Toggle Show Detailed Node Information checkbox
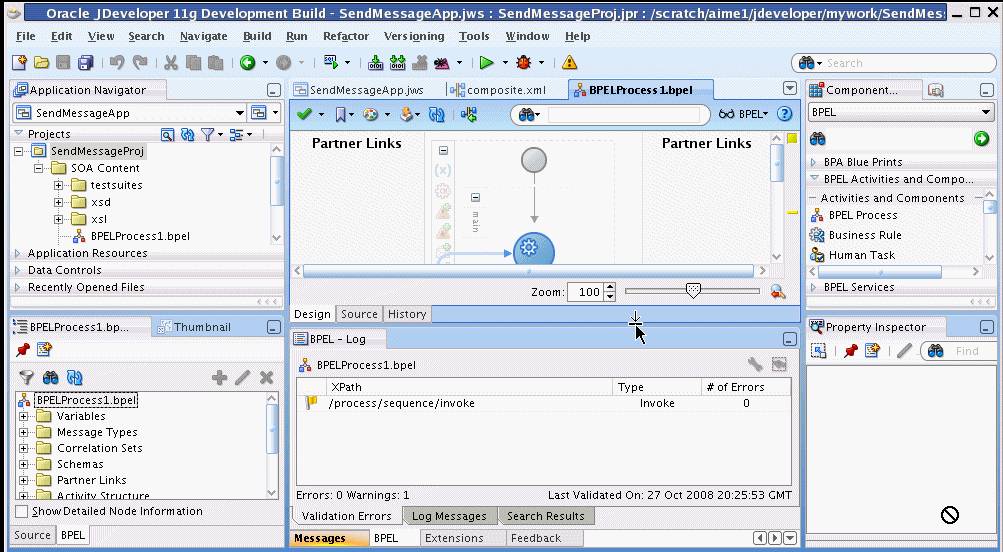This screenshot has width=1003, height=552. click(x=22, y=511)
